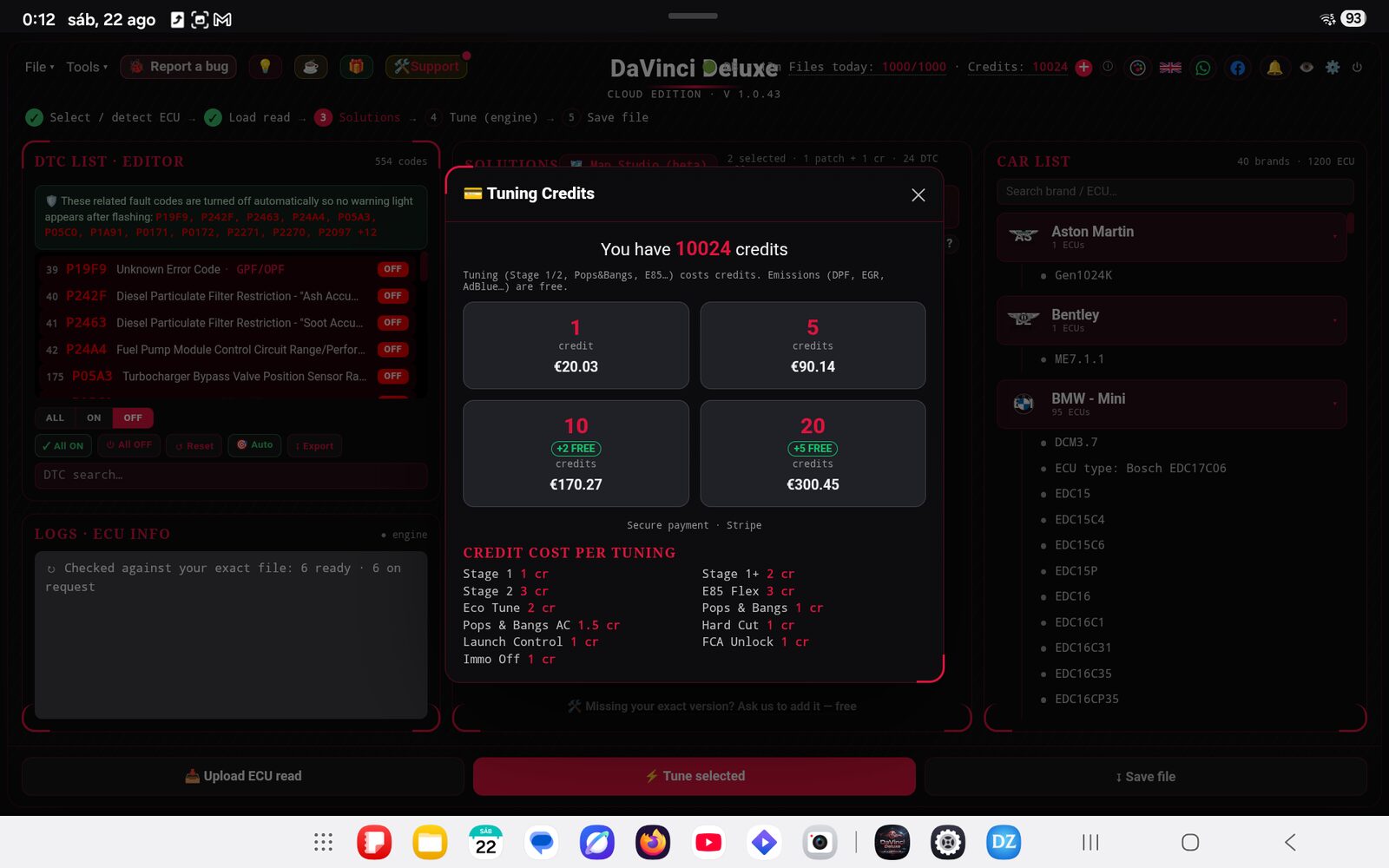The width and height of the screenshot is (1389, 868).
Task: Open the camera app in taskbar
Action: pyautogui.click(x=820, y=842)
